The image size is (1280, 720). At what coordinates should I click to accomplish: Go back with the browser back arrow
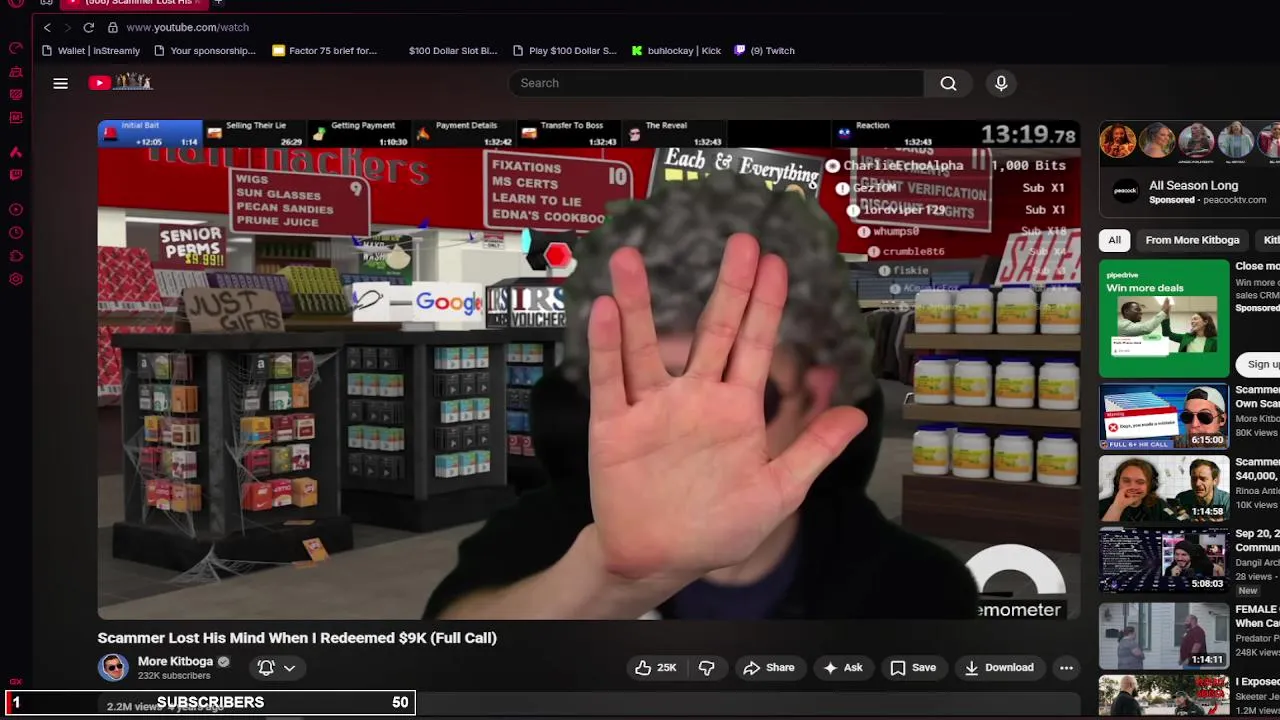pyautogui.click(x=47, y=27)
